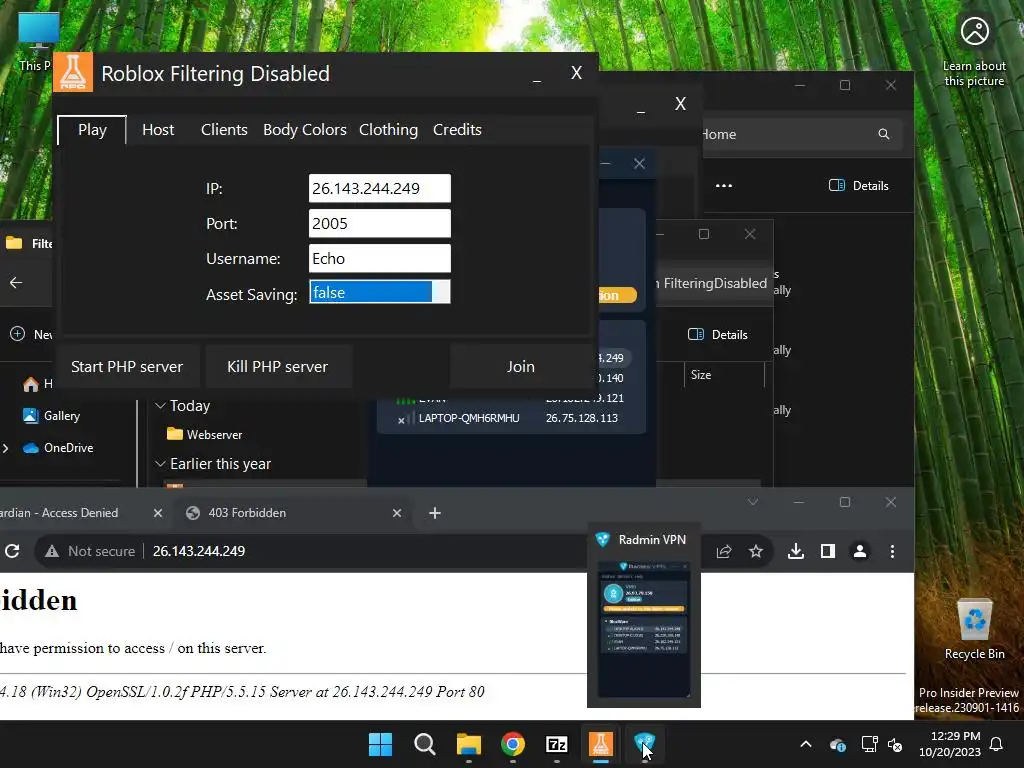Open Recycle Bin on the desktop
This screenshot has width=1024, height=768.
[x=974, y=630]
